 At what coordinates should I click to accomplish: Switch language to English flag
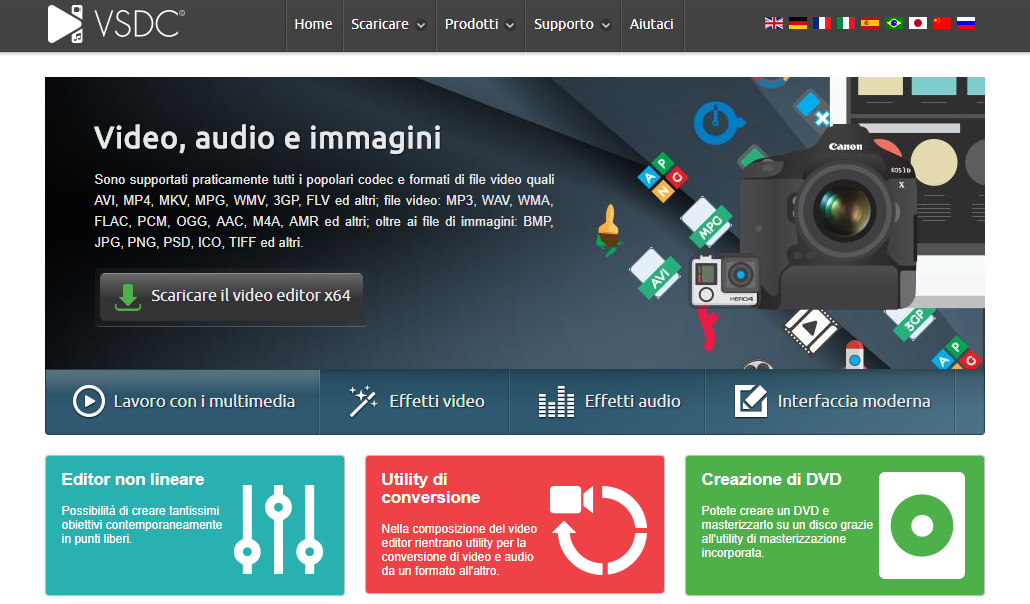[x=774, y=23]
